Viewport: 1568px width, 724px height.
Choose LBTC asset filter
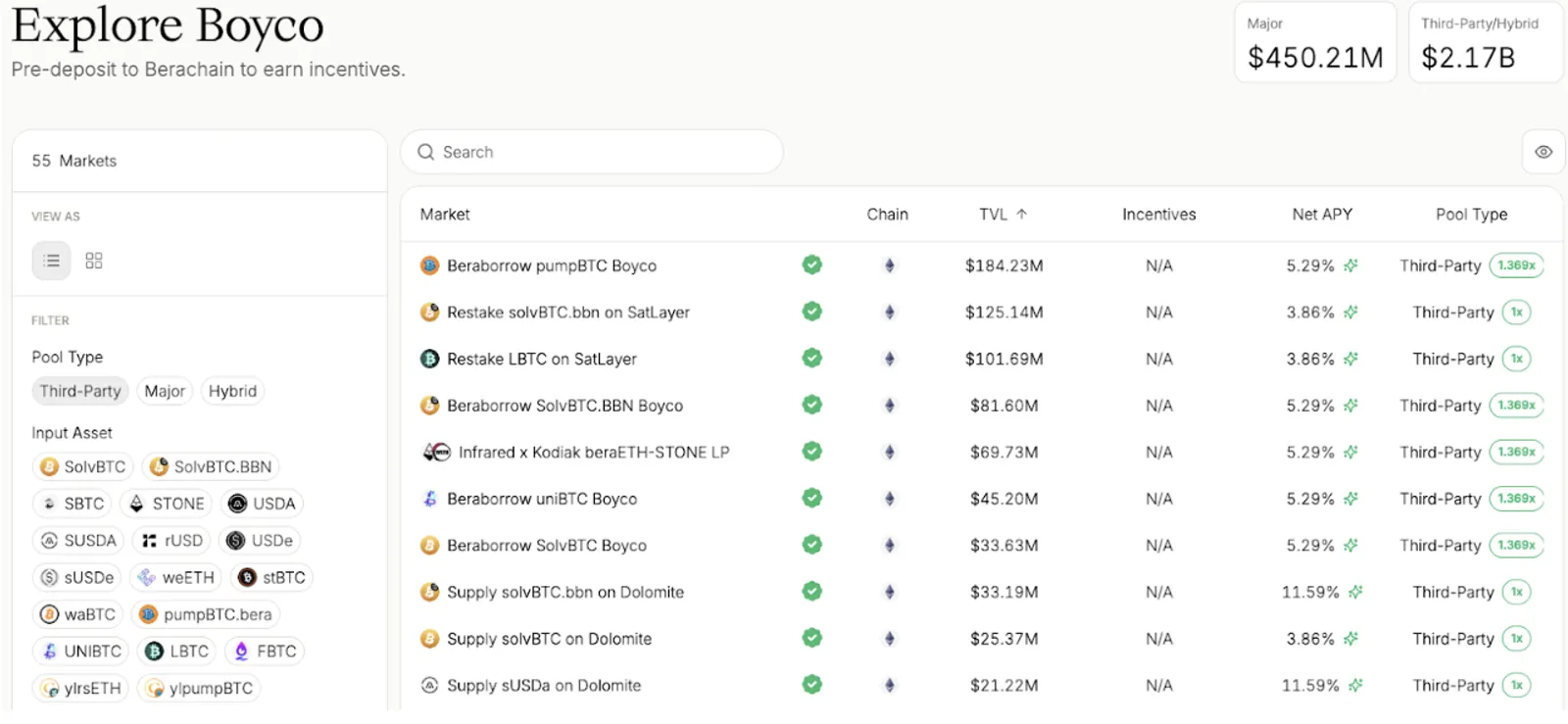(x=176, y=652)
